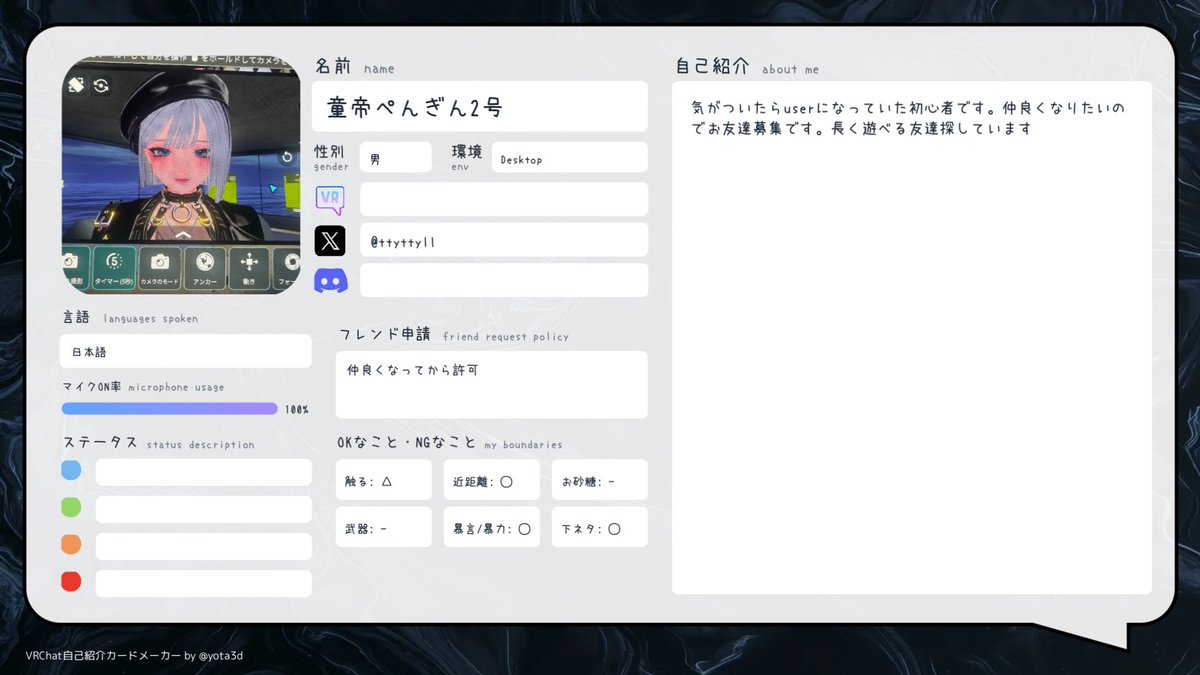The image size is (1200, 675).
Task: Select the 動き movement camera icon
Action: click(x=249, y=262)
